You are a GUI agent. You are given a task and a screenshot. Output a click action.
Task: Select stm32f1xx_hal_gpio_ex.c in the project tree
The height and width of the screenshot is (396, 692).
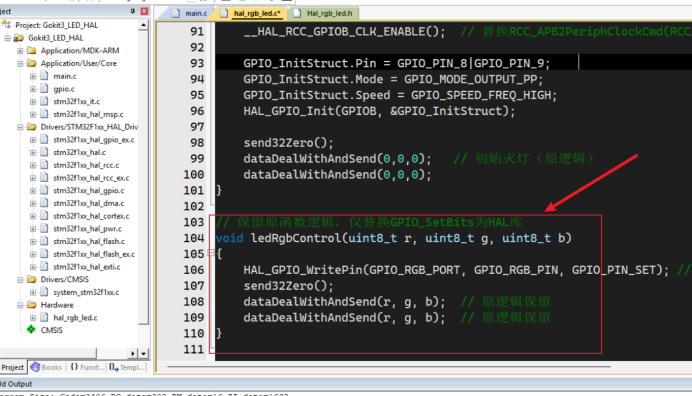(94, 140)
